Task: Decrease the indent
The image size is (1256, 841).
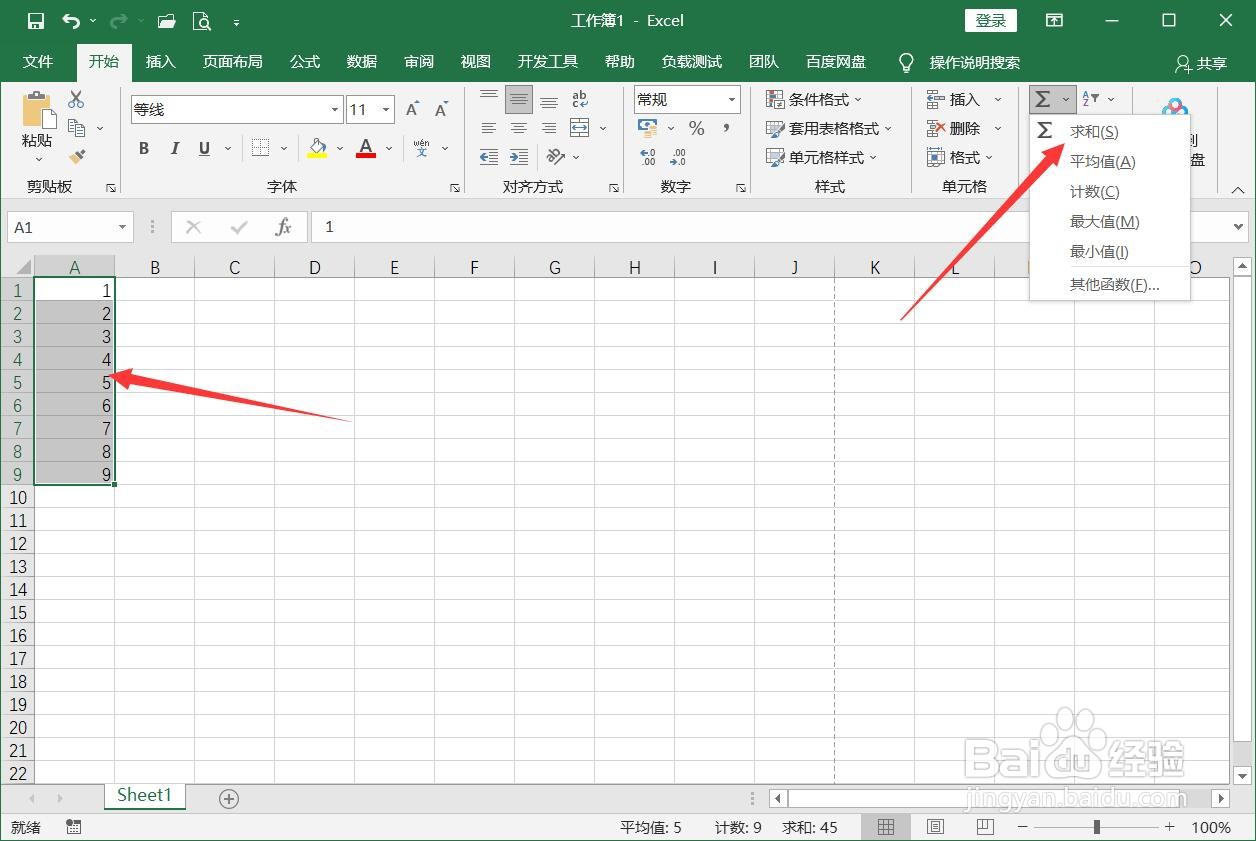Action: 489,157
